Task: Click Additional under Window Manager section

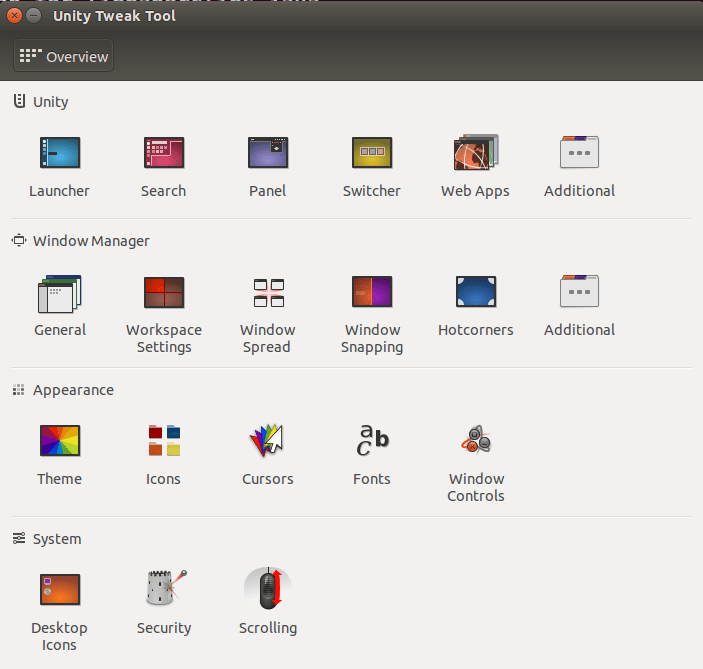Action: coord(579,293)
